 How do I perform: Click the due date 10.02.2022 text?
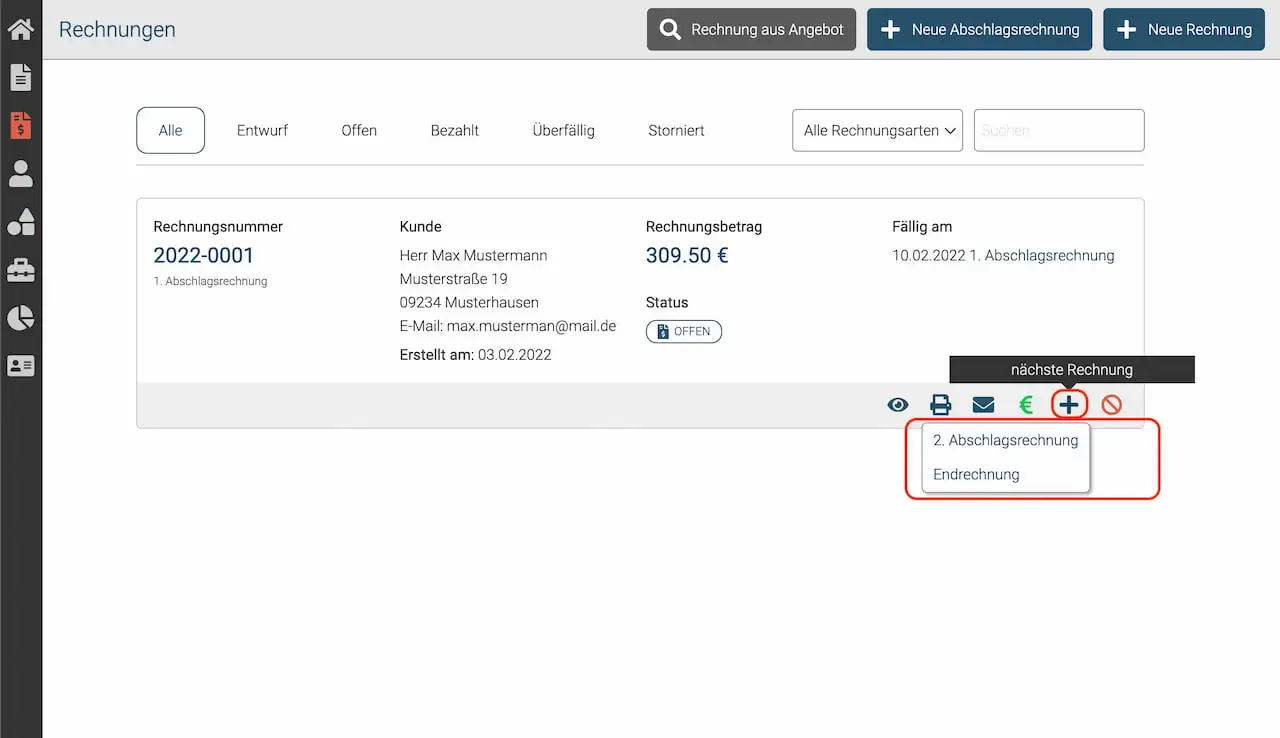coord(929,255)
